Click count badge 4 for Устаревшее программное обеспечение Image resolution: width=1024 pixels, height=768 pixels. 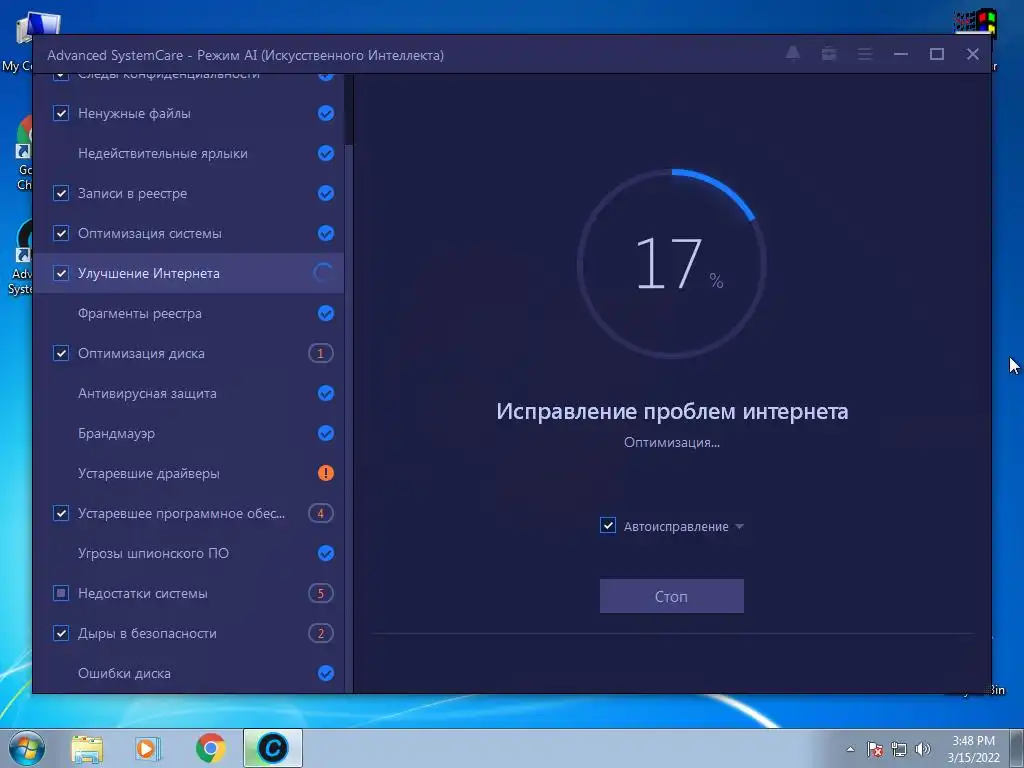pos(321,513)
